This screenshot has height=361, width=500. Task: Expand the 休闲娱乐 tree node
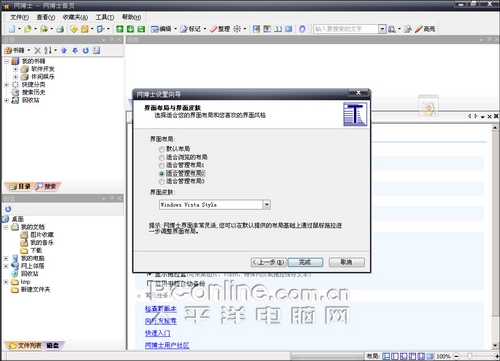[15, 77]
